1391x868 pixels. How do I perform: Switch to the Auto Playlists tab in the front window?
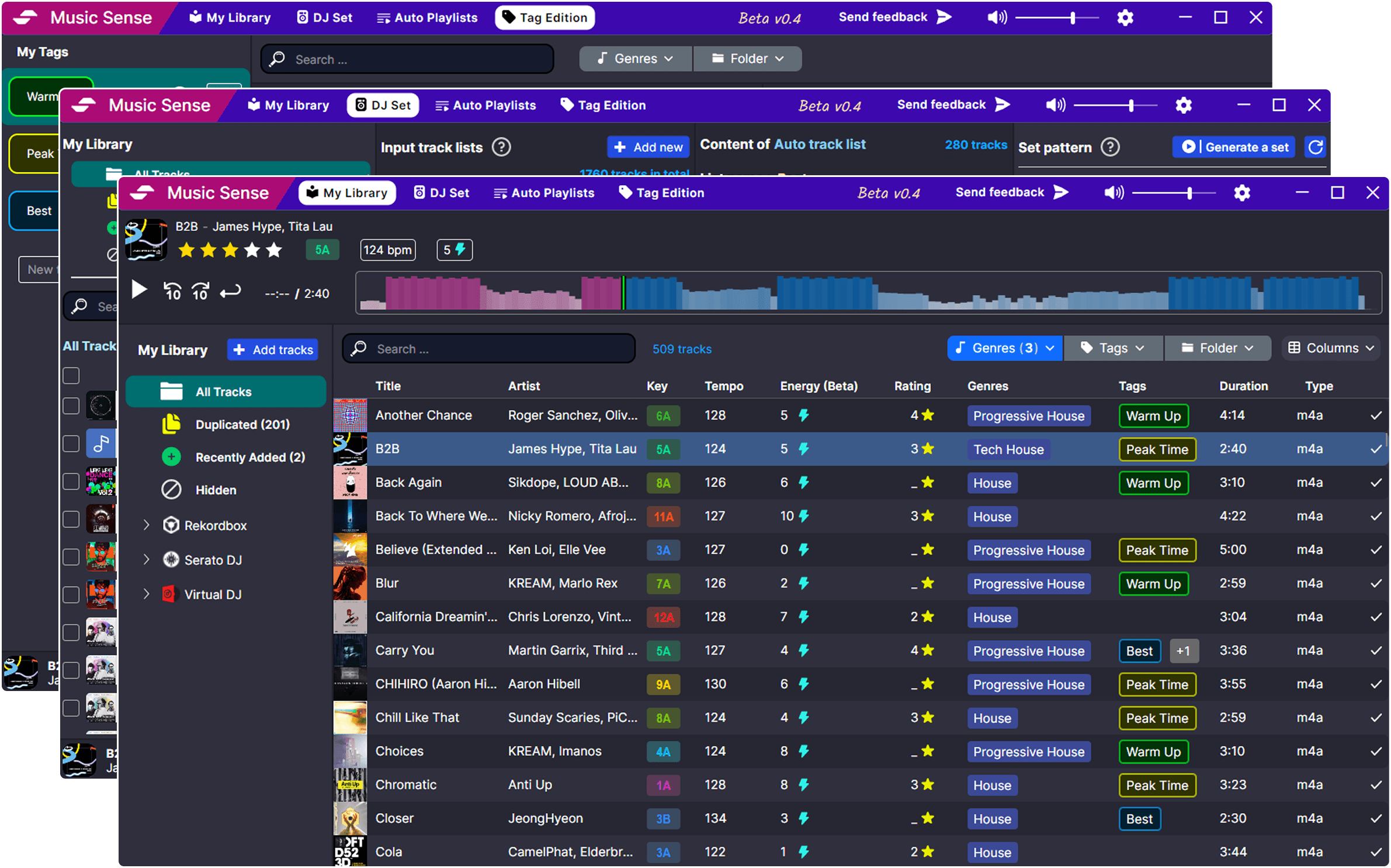(544, 193)
